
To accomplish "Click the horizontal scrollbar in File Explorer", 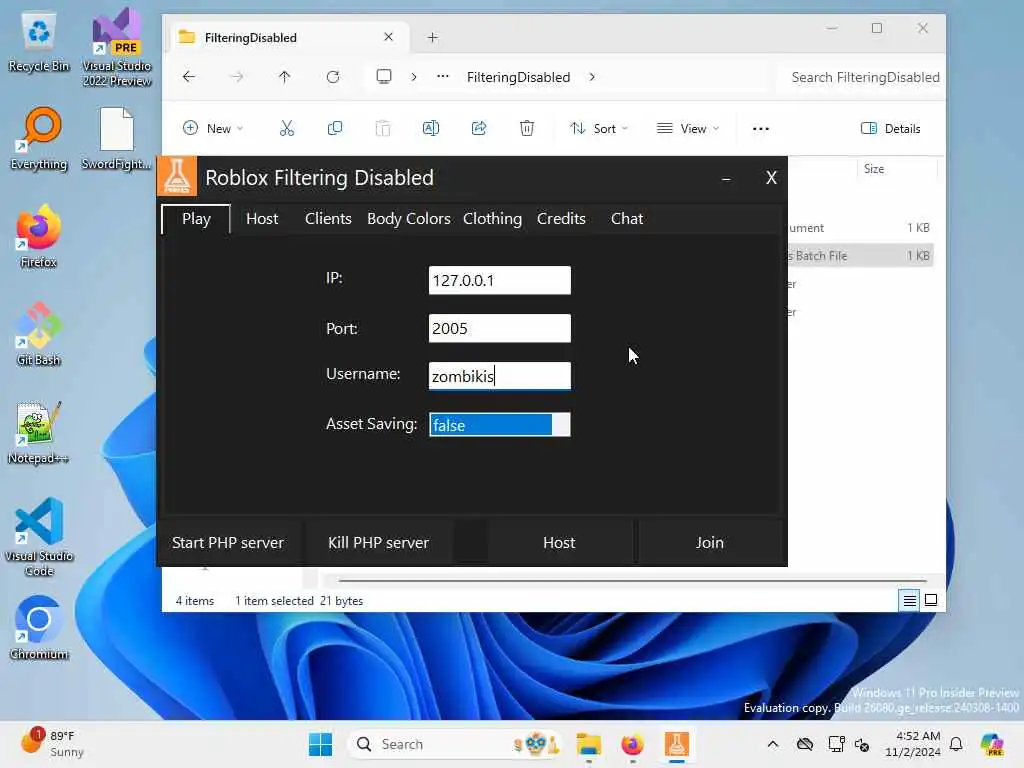I will 632,580.
